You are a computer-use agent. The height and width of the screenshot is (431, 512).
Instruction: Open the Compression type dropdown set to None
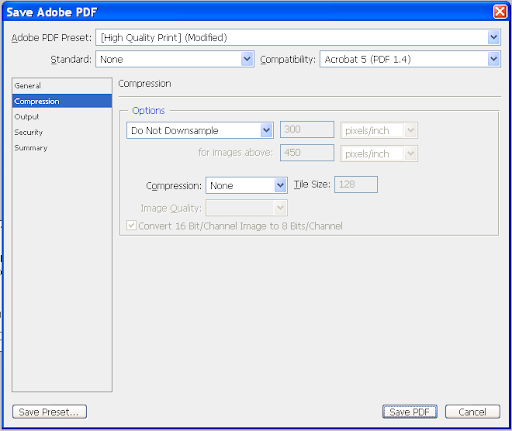[246, 185]
